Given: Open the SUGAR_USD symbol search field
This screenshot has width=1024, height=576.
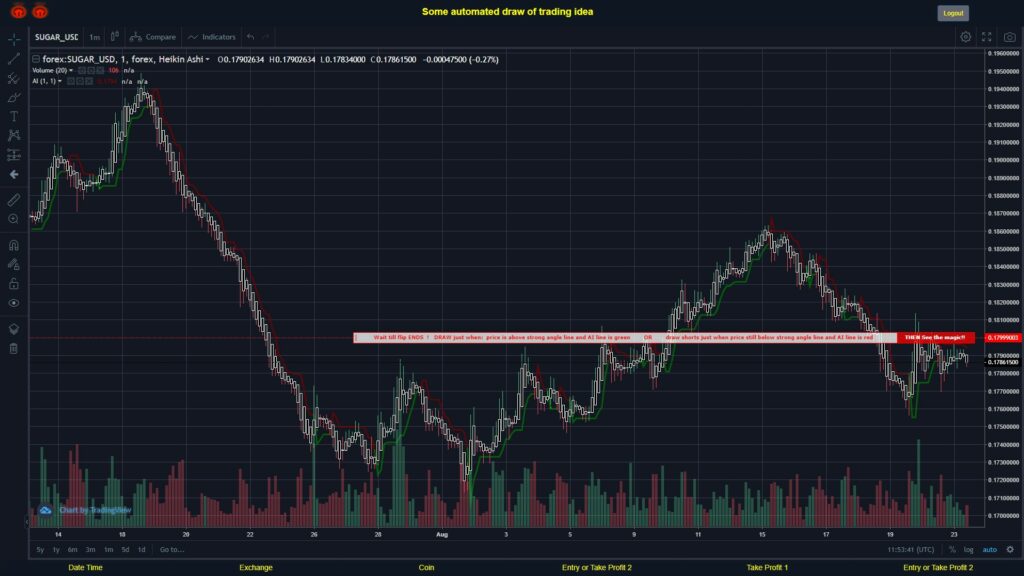Looking at the screenshot, I should coord(56,37).
